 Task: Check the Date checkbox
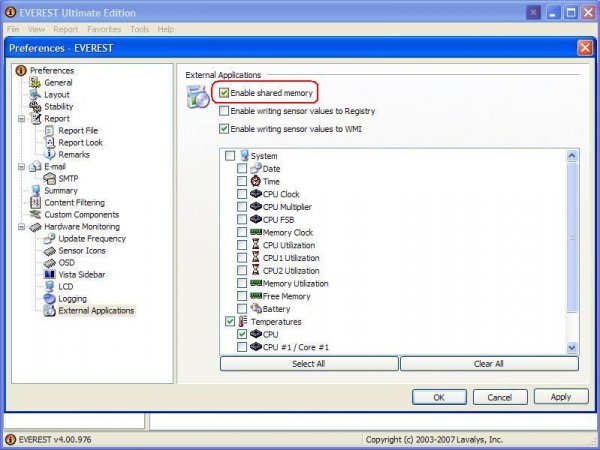[x=242, y=168]
